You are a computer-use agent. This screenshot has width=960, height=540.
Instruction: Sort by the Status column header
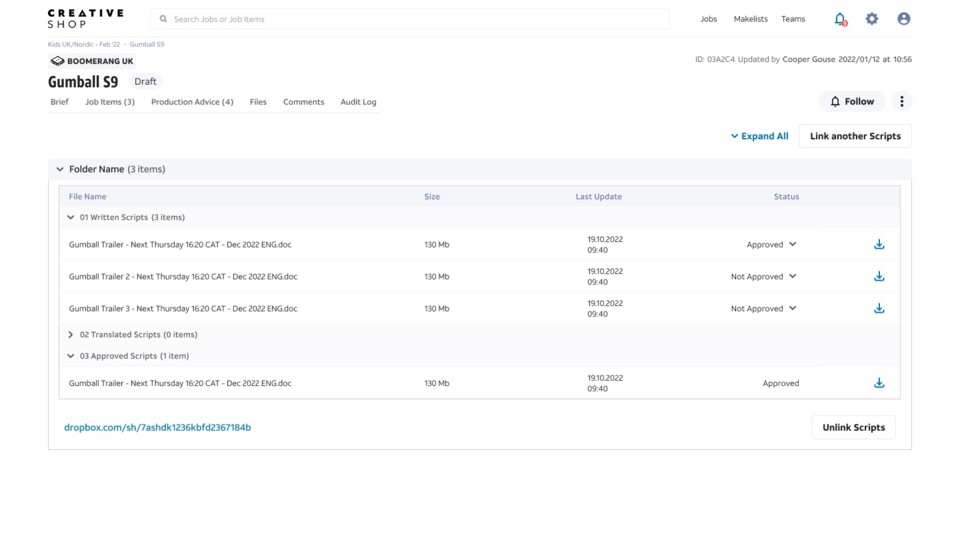[x=786, y=197]
